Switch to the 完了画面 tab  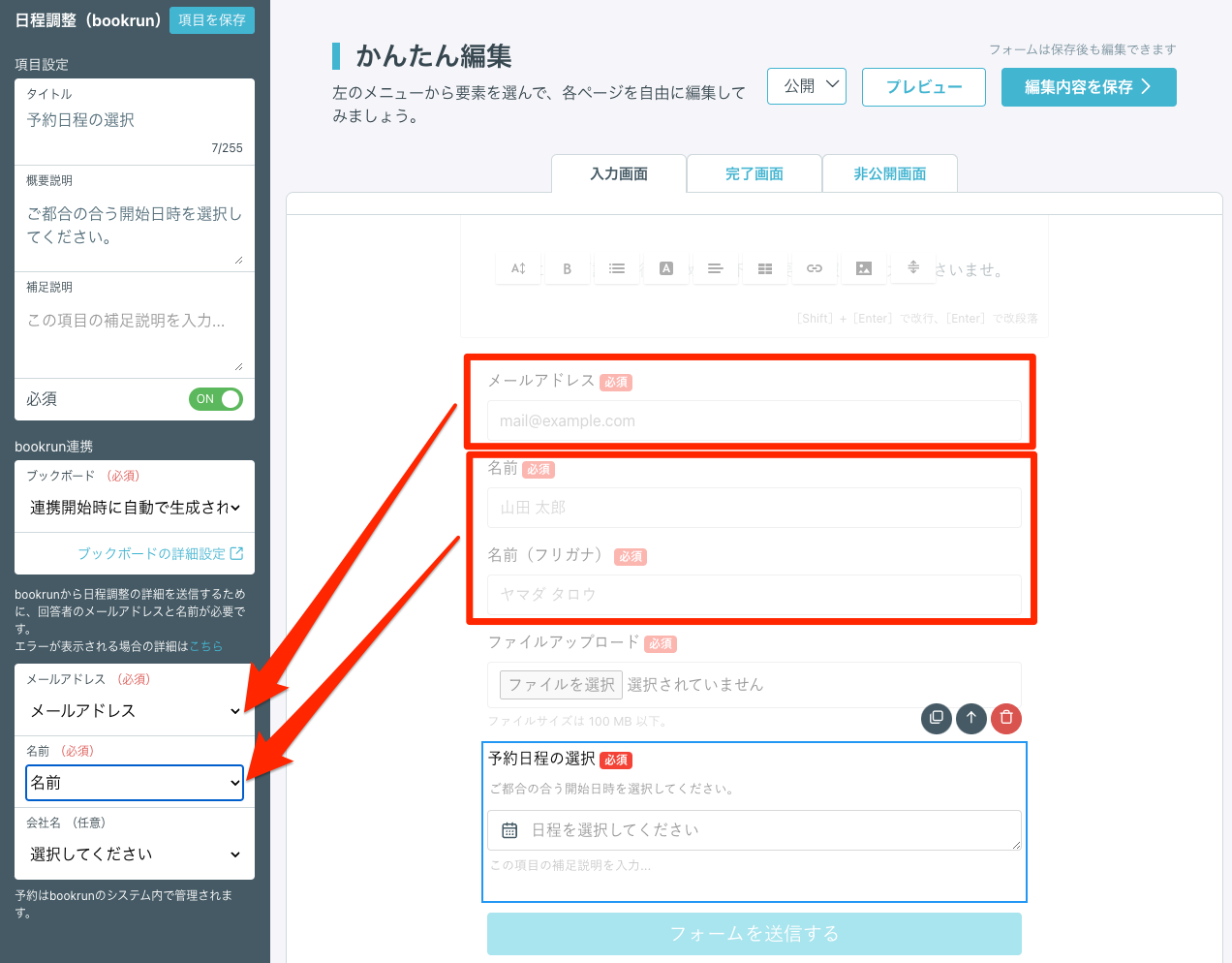755,174
